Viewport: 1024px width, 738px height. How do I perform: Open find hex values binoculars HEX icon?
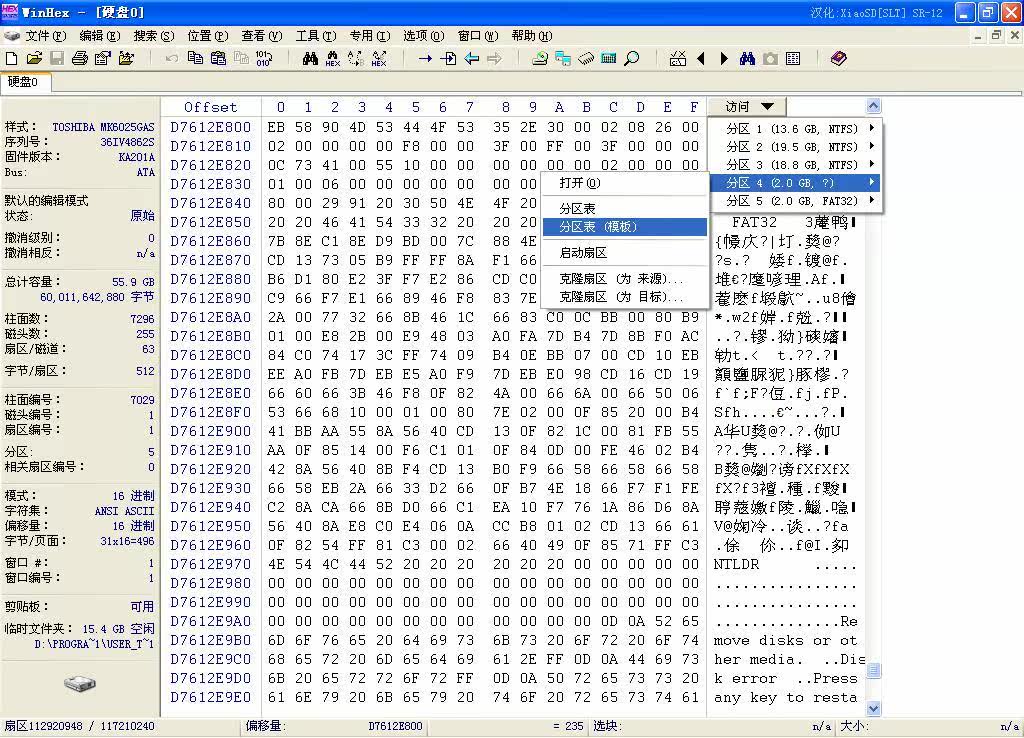[333, 59]
